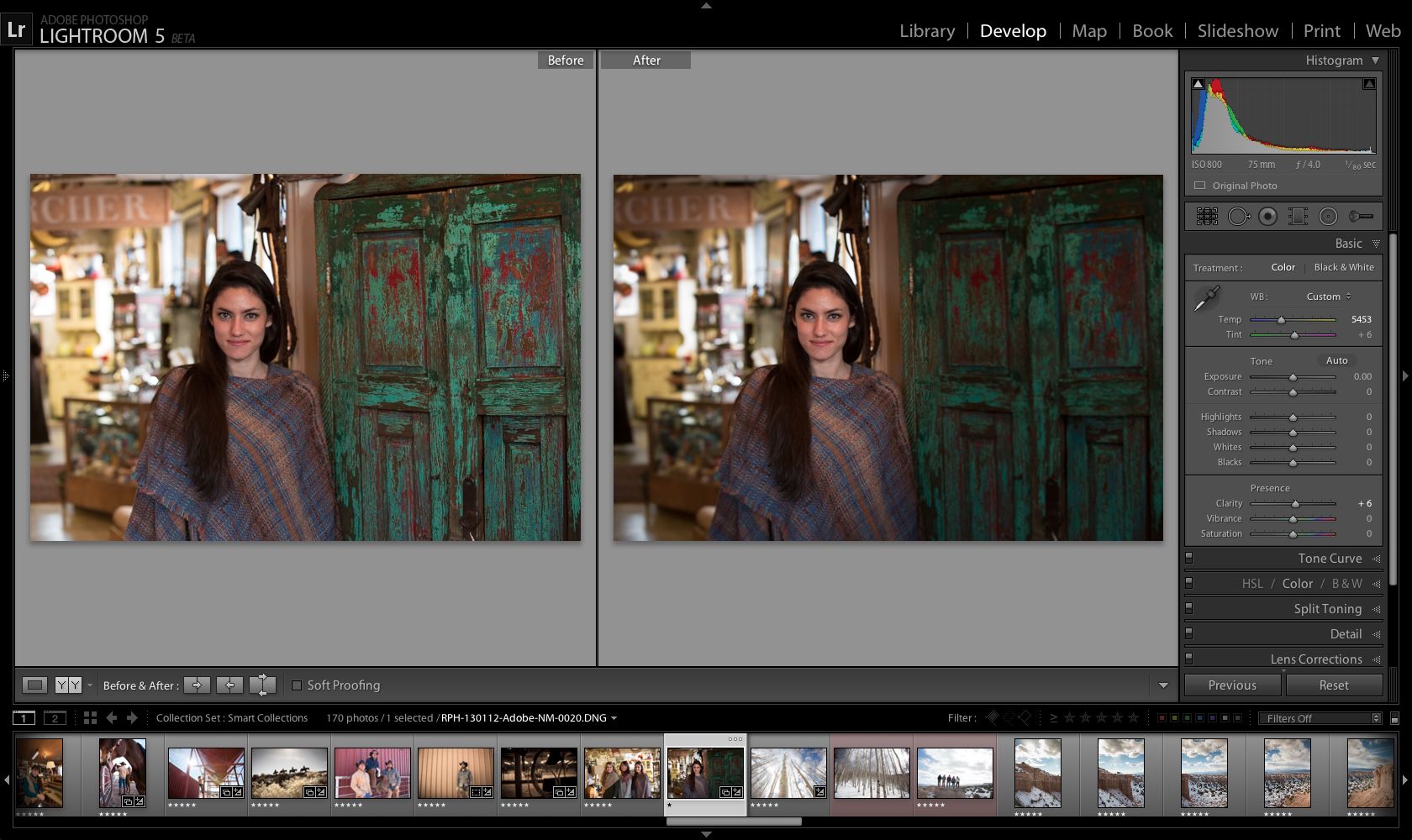Activate the Red Eye Correction tool
This screenshot has width=1412, height=840.
[x=1267, y=217]
